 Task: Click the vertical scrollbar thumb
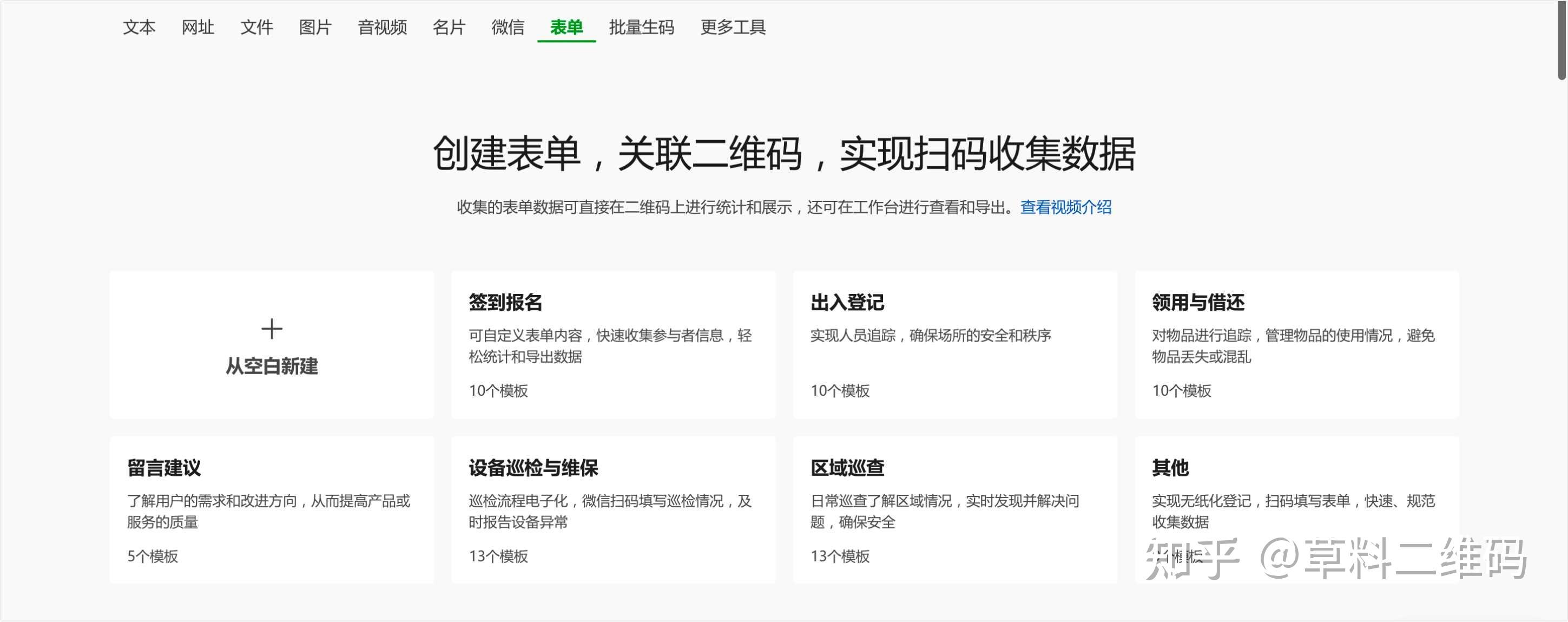click(1562, 40)
